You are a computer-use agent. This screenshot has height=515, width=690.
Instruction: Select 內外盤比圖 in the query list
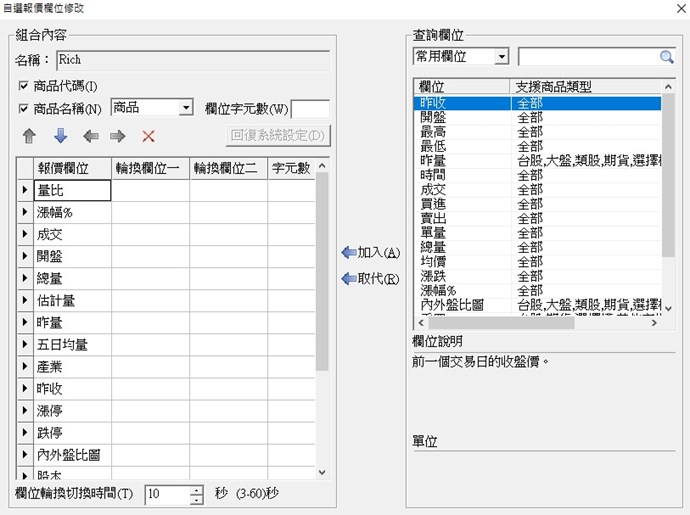[452, 304]
